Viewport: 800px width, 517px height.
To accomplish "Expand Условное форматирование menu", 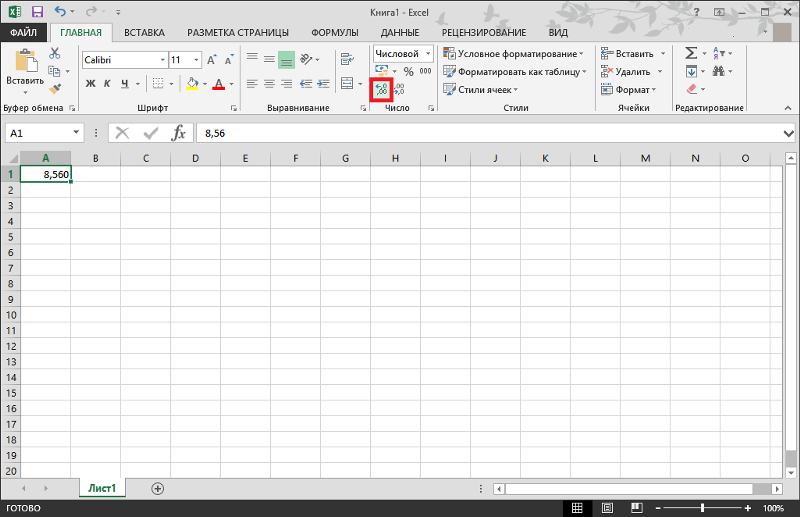I will click(513, 54).
